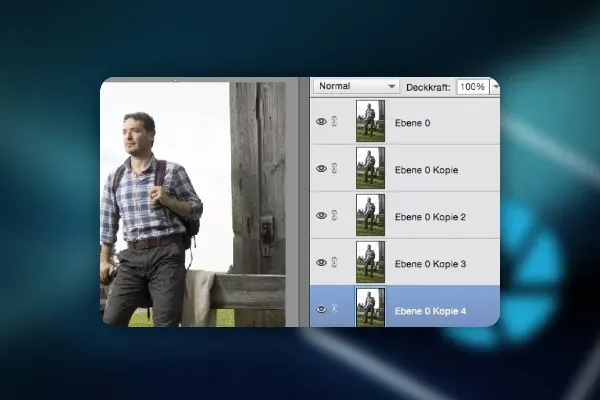Click link icon on Ebene 0 Kopie
Image resolution: width=600 pixels, height=400 pixels.
334,168
